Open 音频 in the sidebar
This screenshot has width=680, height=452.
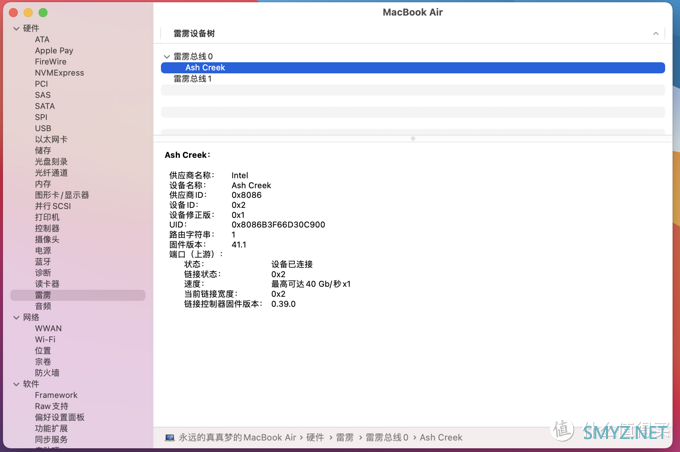coord(43,306)
